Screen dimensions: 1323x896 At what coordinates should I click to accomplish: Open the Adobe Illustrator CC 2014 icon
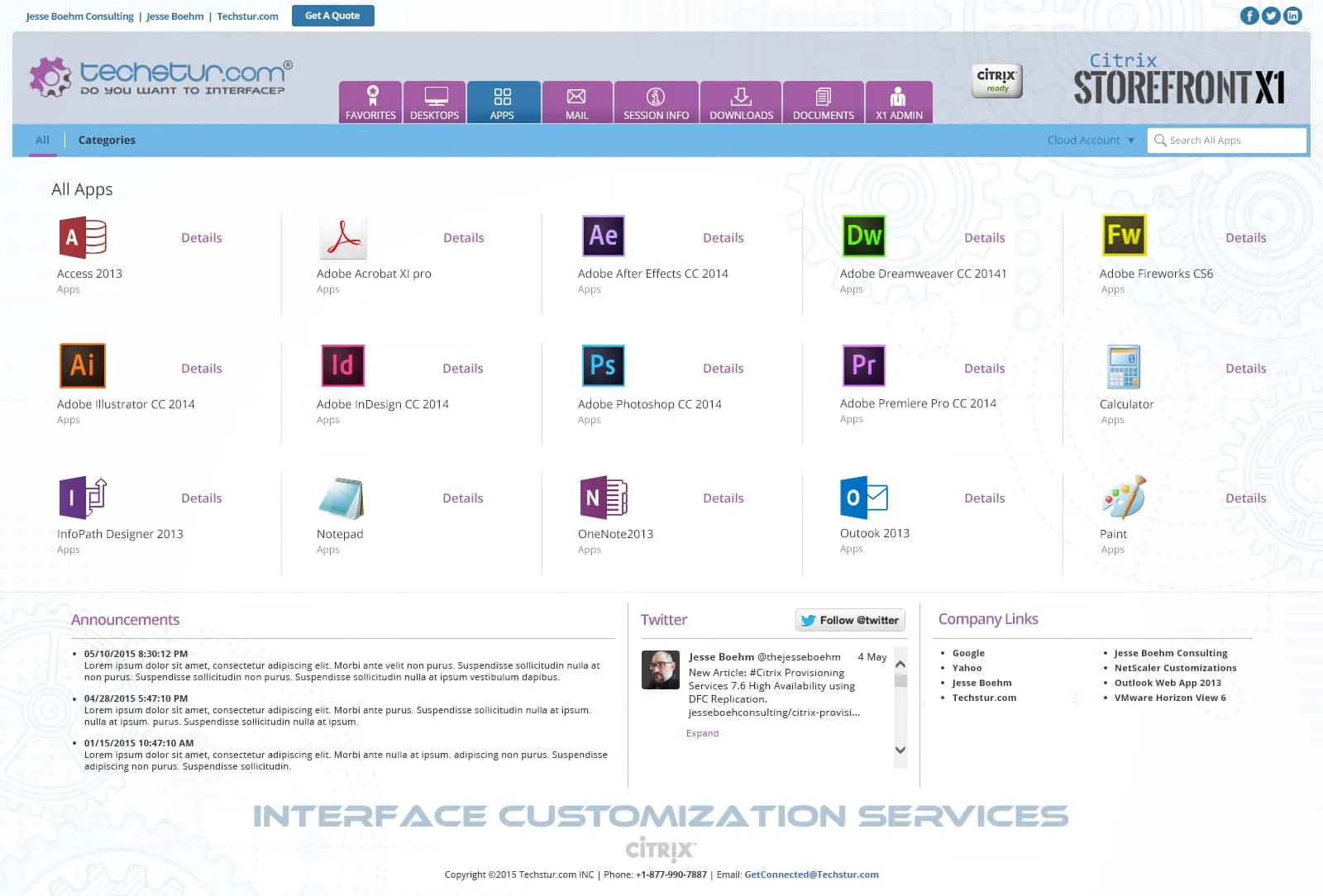click(83, 365)
